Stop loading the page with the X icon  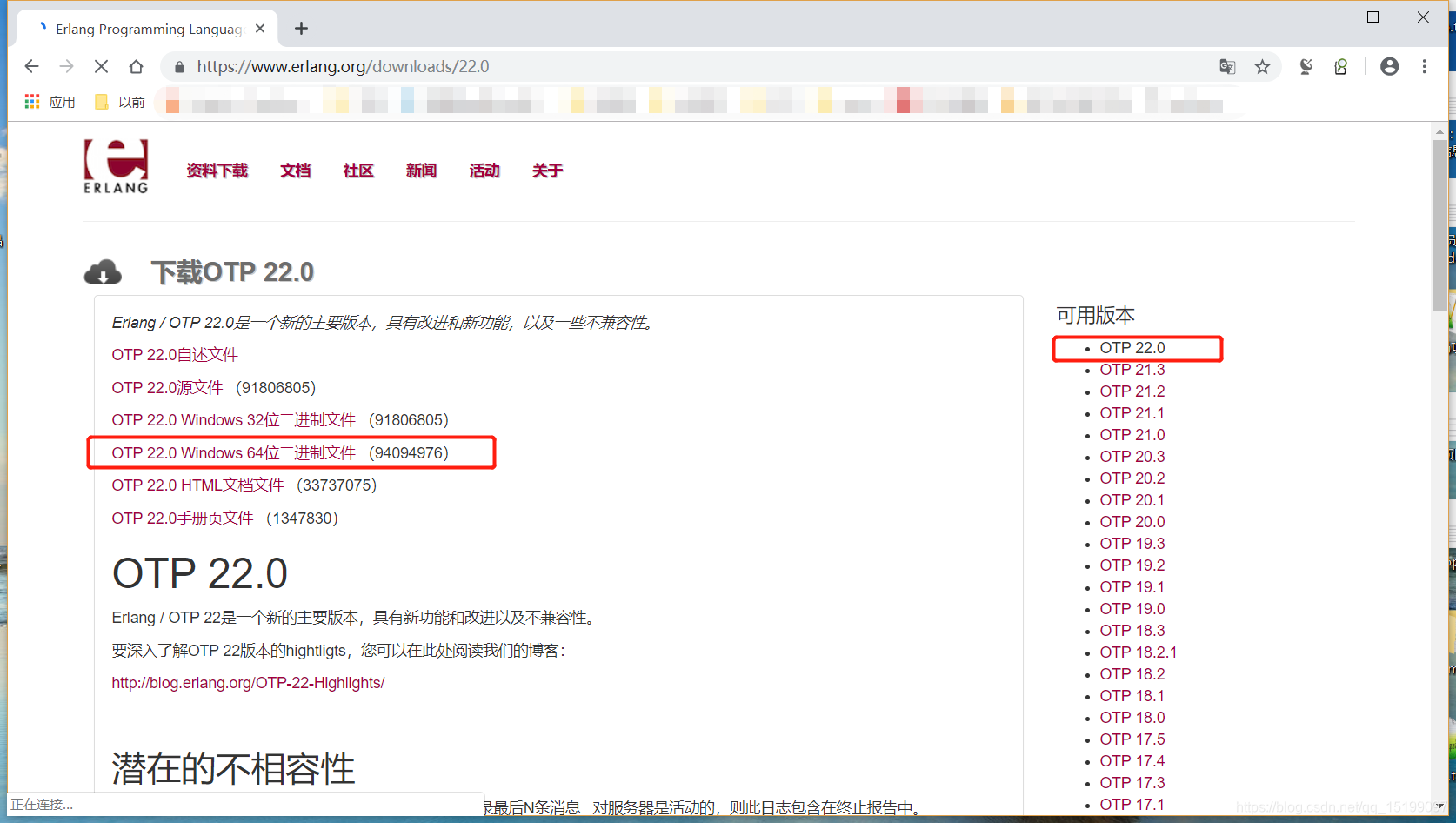(x=101, y=67)
